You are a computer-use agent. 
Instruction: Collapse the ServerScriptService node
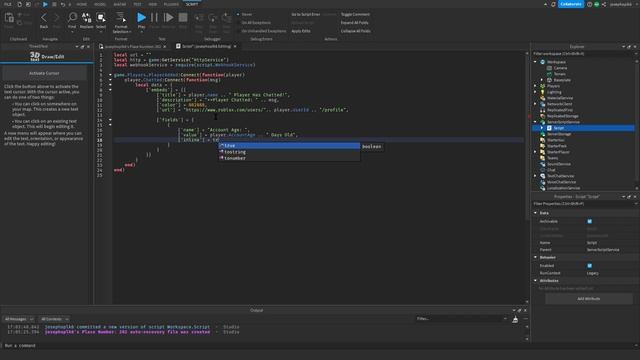[536, 122]
